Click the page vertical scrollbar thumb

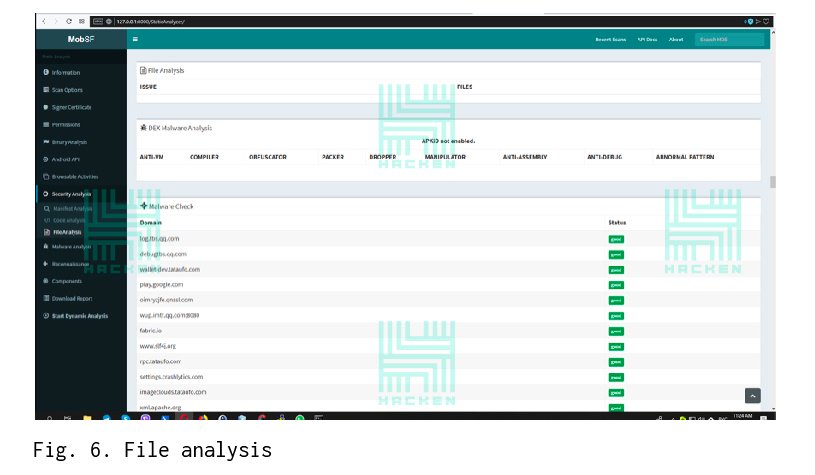[x=773, y=182]
